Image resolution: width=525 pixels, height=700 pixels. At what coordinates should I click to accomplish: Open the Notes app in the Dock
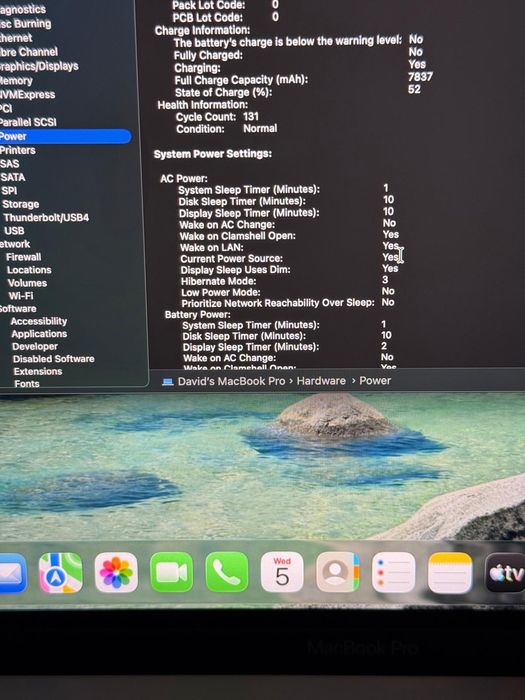450,573
